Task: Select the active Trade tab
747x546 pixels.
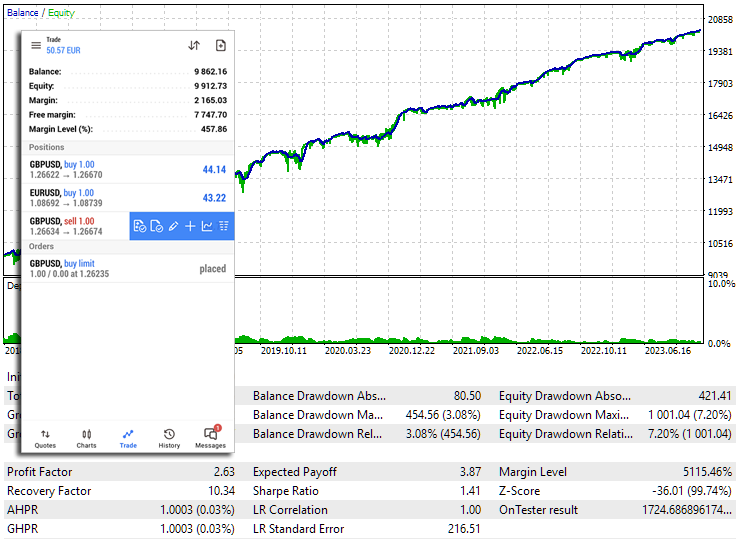Action: pos(128,438)
